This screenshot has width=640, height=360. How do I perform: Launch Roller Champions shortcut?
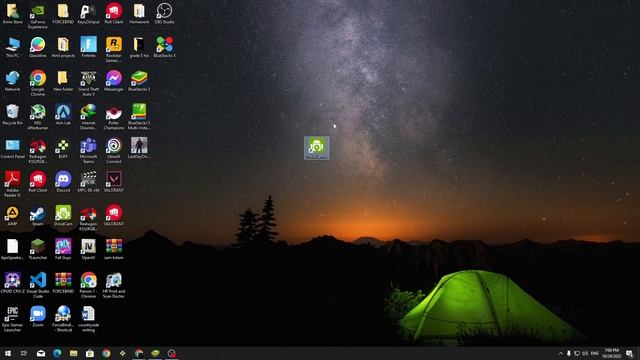click(113, 117)
